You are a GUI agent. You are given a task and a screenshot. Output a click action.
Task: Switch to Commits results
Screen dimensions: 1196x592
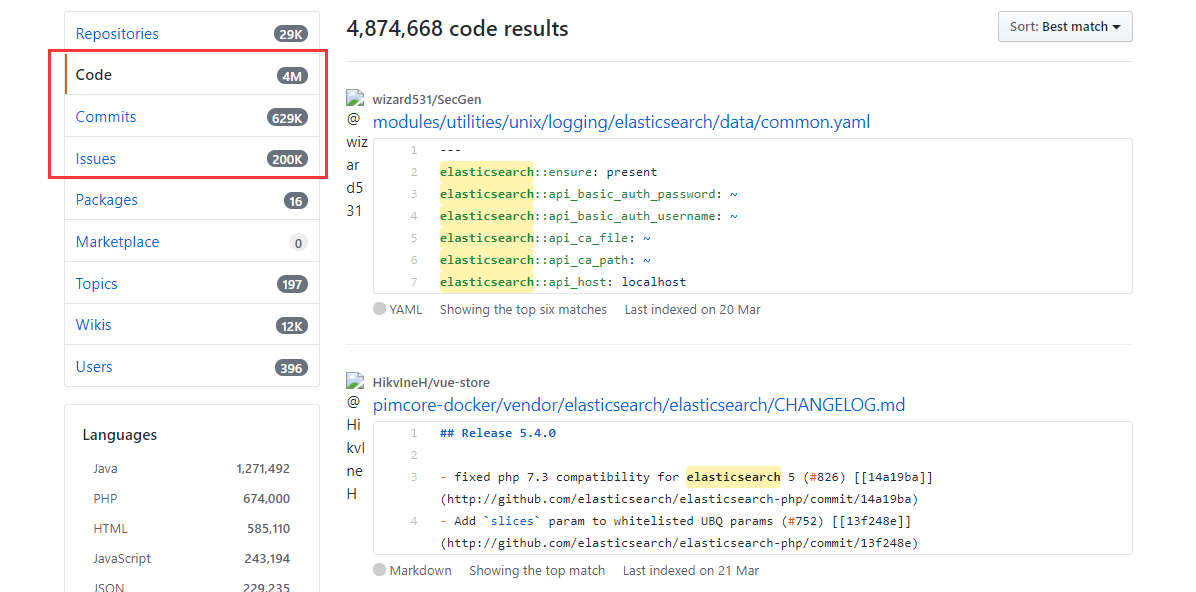(106, 117)
